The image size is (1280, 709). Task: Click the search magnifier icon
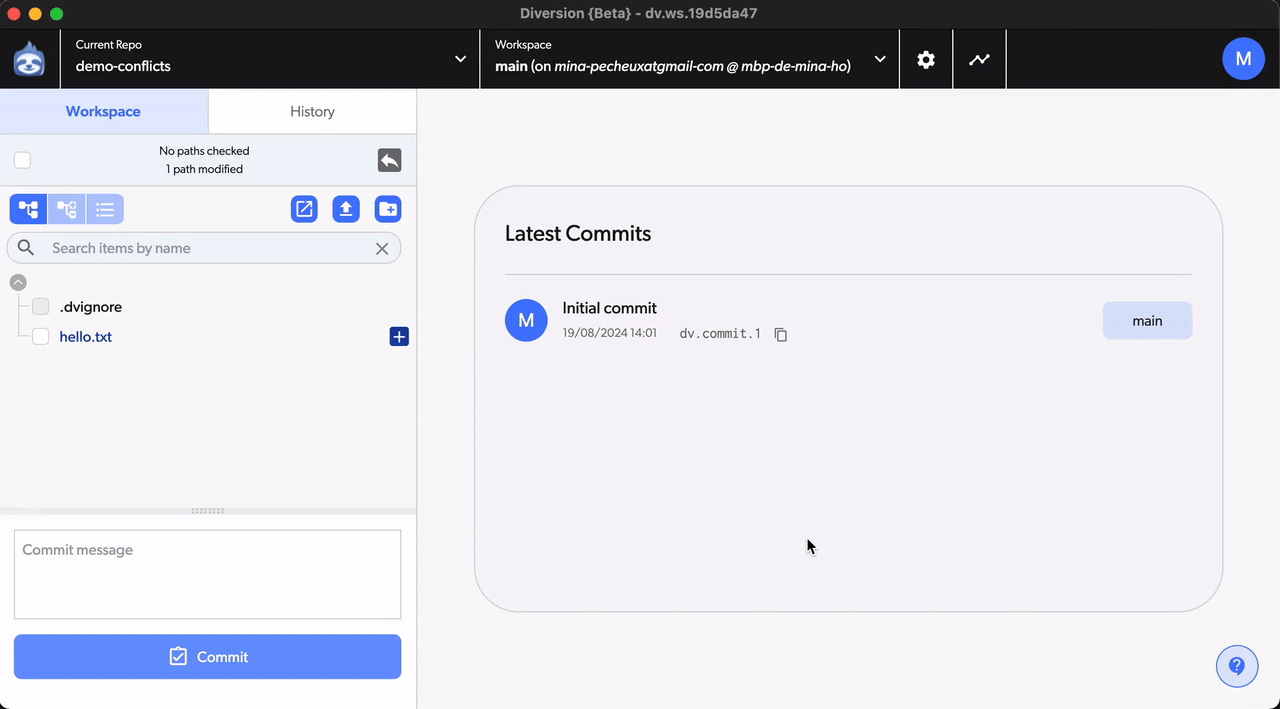pyautogui.click(x=26, y=248)
